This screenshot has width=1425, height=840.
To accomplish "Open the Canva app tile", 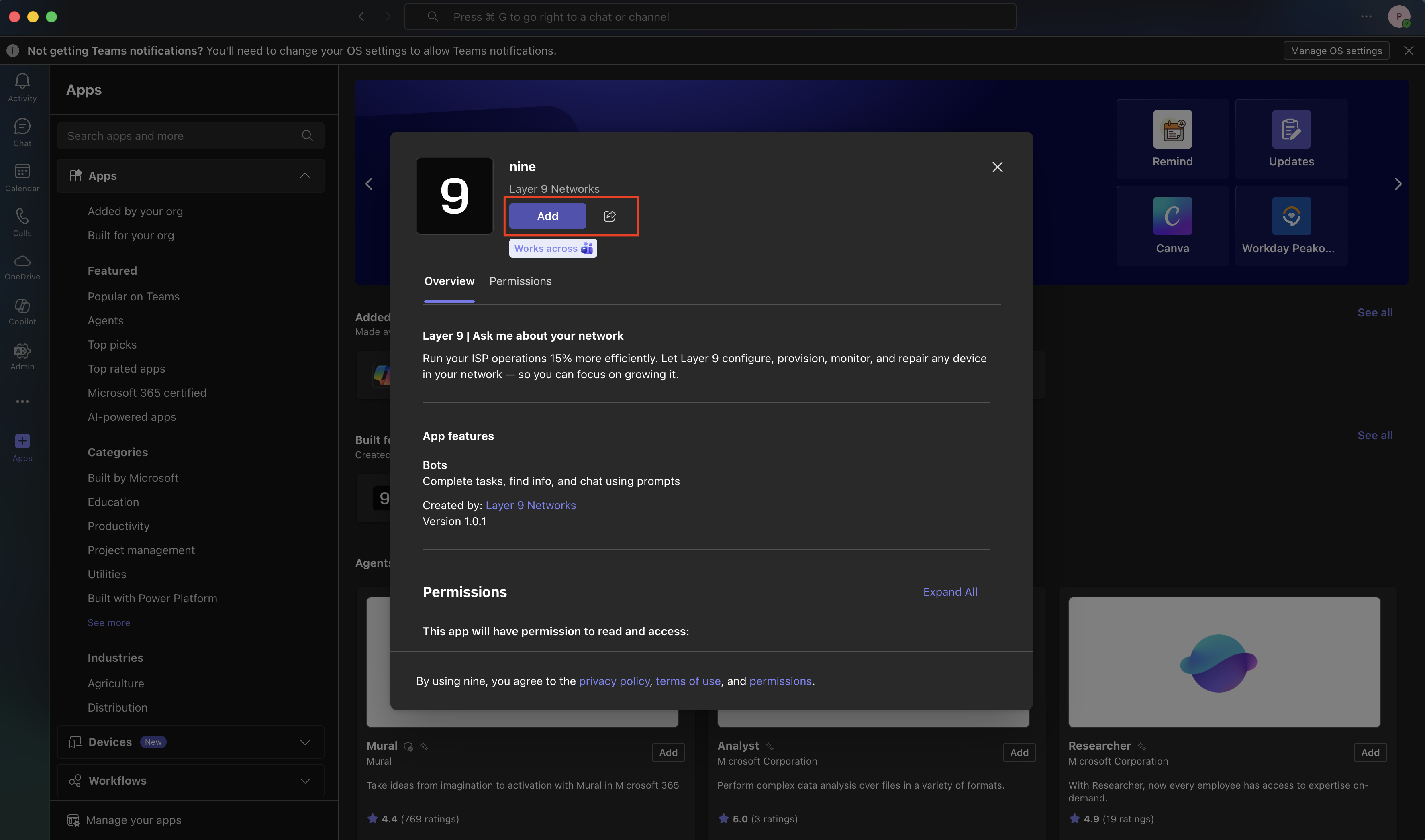I will pyautogui.click(x=1172, y=225).
